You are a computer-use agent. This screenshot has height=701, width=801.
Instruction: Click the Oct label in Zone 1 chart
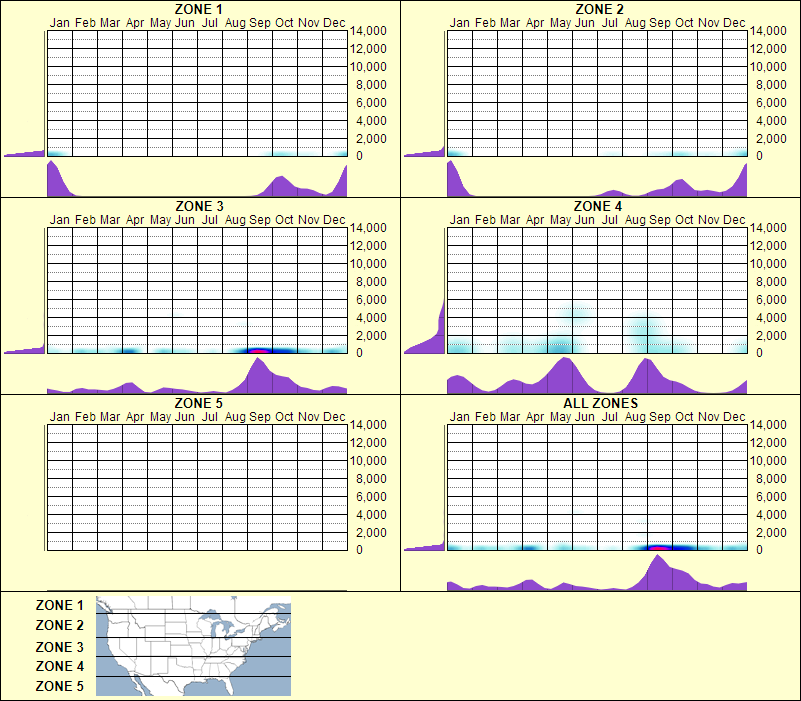[x=284, y=23]
